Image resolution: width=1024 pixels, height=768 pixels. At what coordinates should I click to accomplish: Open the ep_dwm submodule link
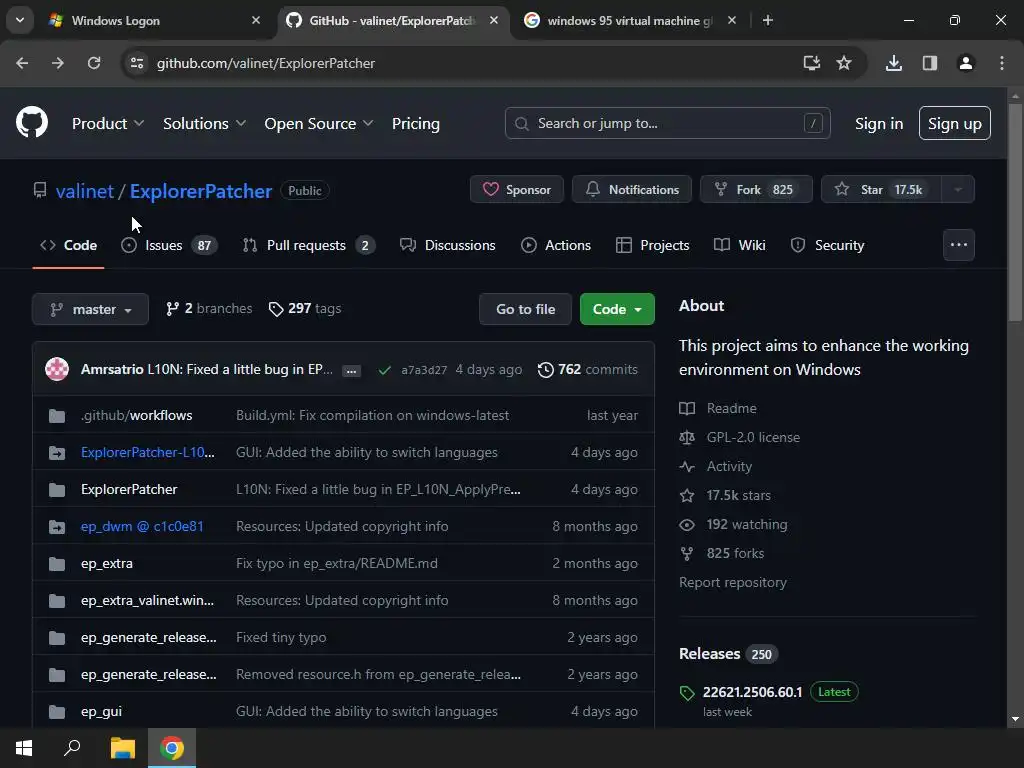pyautogui.click(x=142, y=526)
